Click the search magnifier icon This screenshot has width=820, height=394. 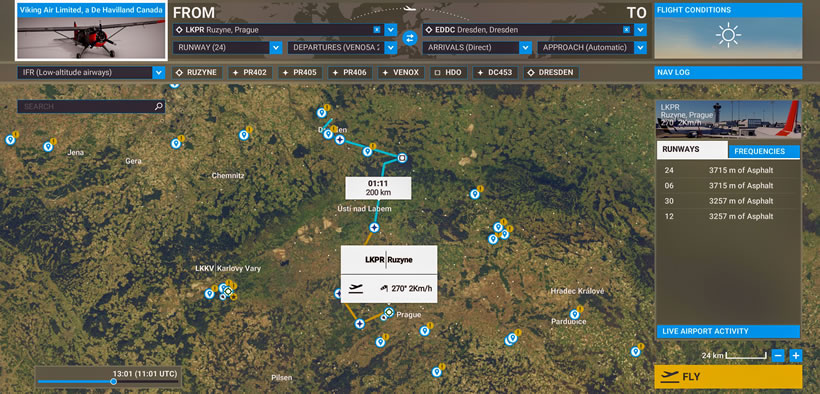point(159,106)
